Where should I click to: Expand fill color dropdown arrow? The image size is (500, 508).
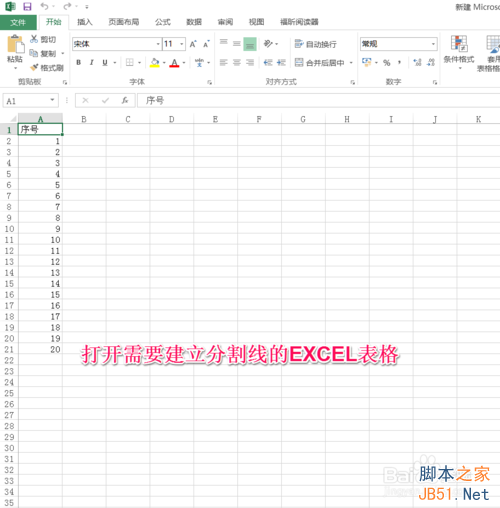click(x=164, y=62)
